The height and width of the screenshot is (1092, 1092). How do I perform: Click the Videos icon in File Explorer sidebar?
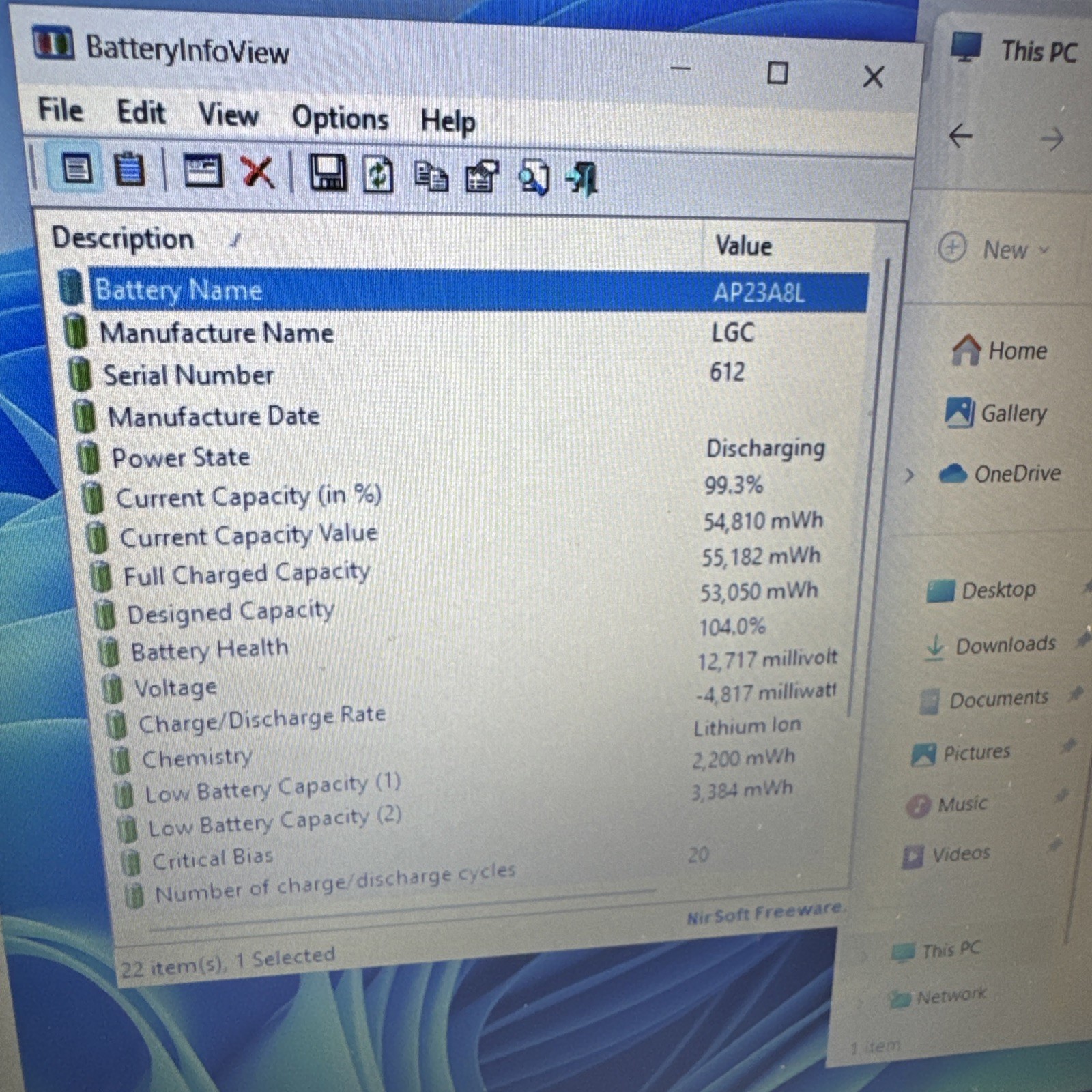[913, 856]
